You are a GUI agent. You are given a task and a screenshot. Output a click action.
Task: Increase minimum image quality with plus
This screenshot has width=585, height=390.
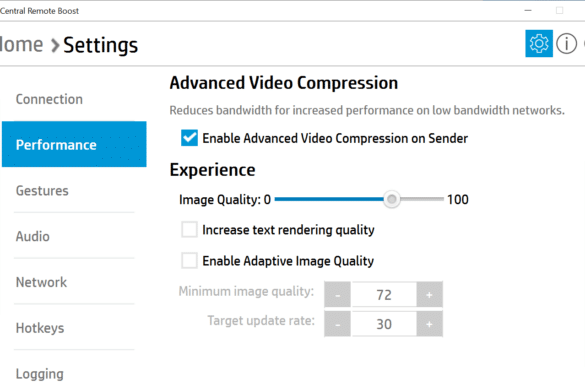429,294
